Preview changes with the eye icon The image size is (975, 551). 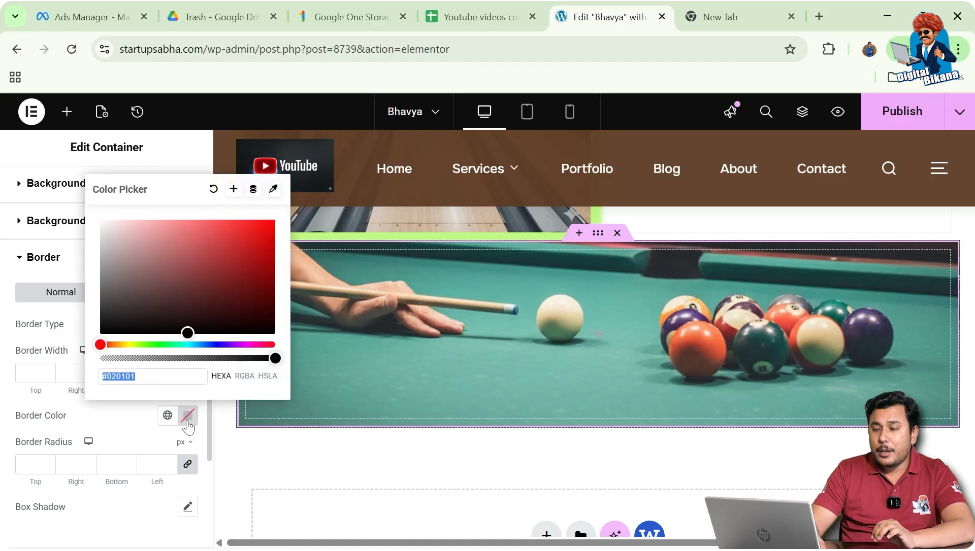(x=838, y=111)
